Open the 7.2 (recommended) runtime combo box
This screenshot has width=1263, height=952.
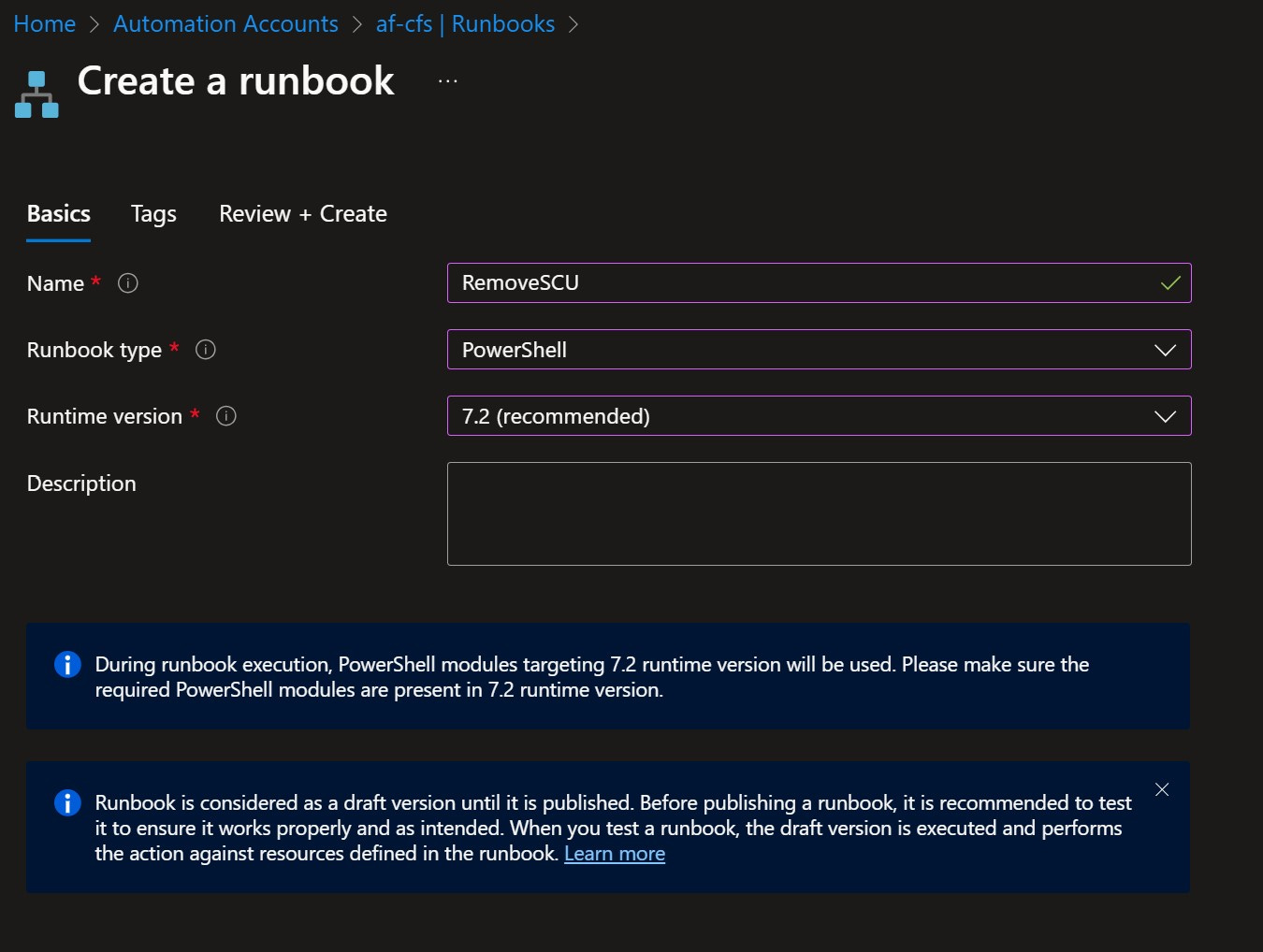pyautogui.click(x=819, y=416)
